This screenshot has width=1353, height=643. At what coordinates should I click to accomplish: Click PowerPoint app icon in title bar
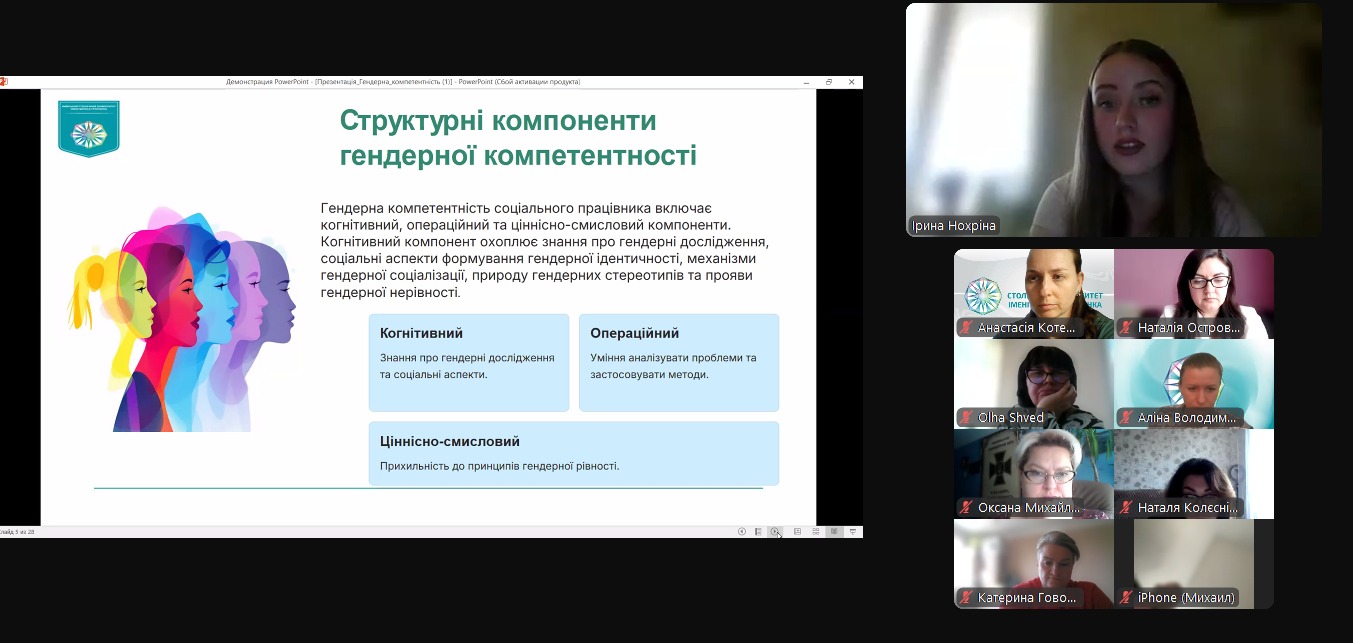coord(4,82)
